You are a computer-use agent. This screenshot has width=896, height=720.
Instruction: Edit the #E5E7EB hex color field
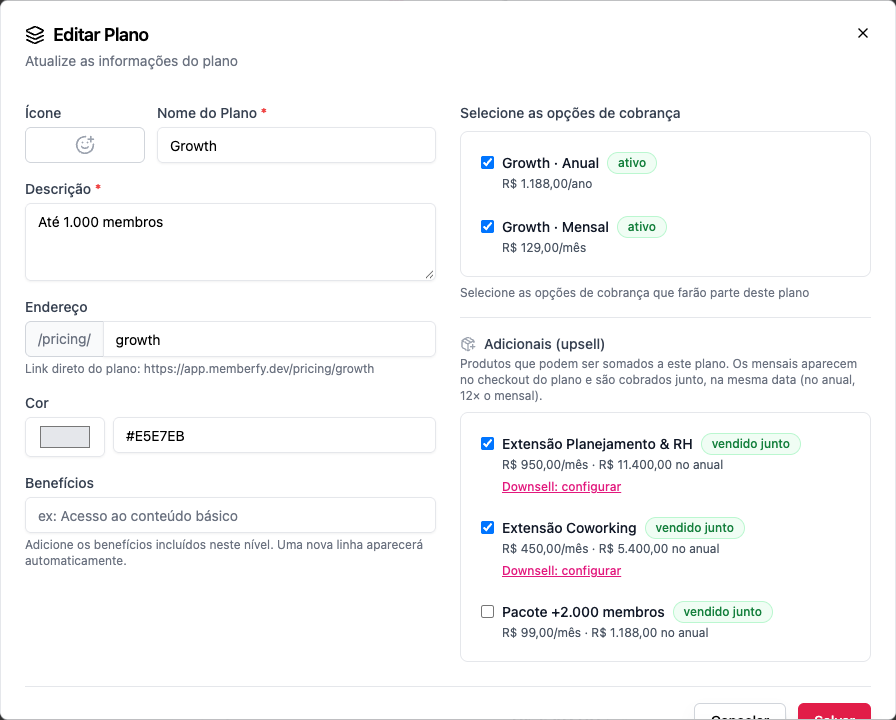[274, 436]
